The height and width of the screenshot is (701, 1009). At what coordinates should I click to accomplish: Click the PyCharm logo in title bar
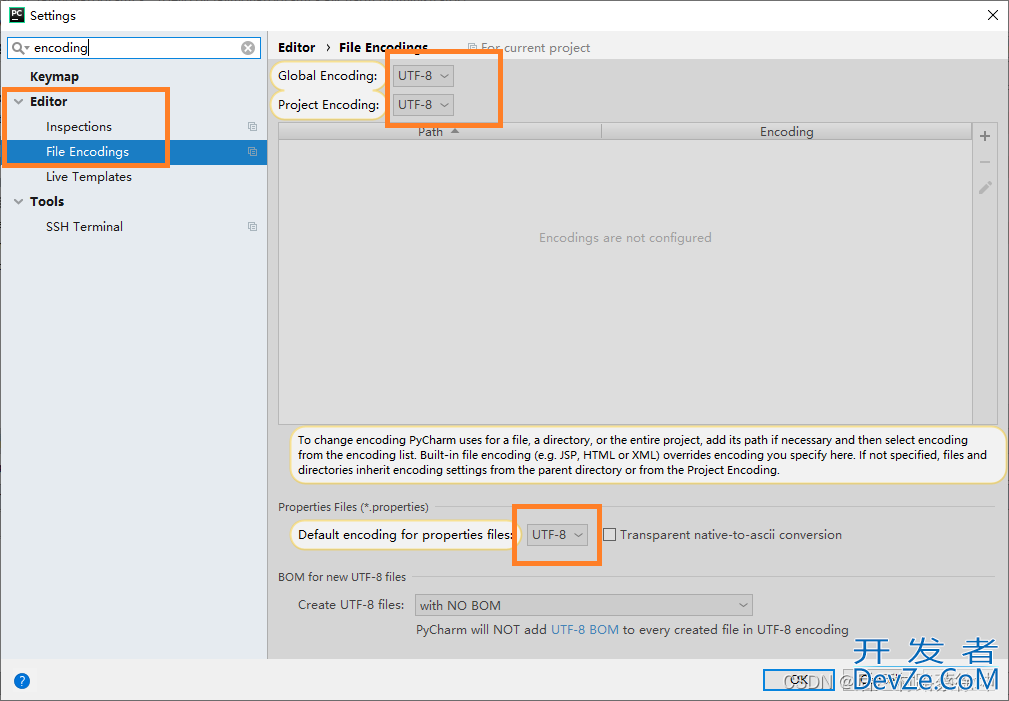click(x=16, y=15)
